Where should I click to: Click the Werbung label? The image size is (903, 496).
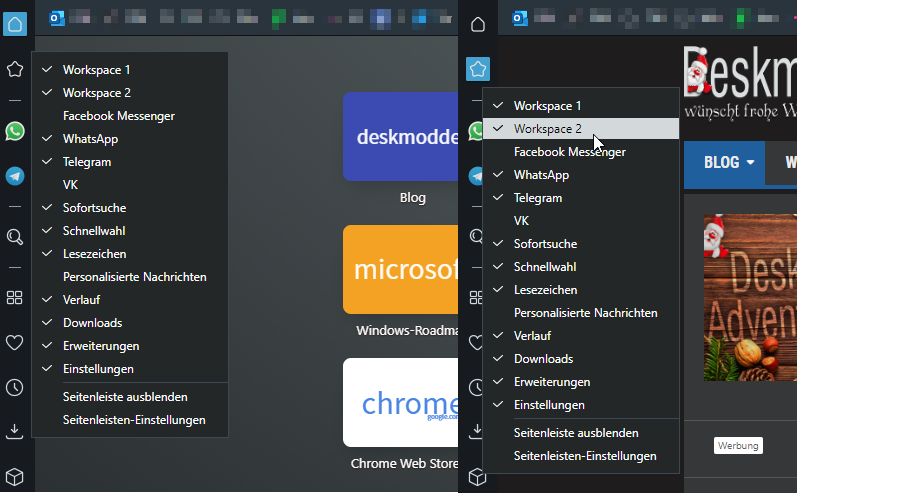click(x=738, y=446)
